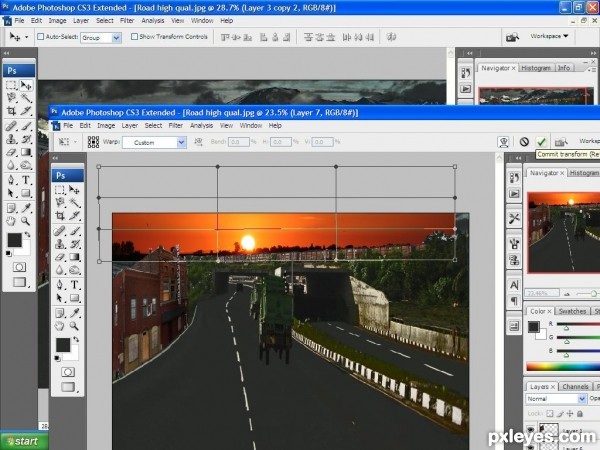
Task: Open the Layer menu in the inner window
Action: 129,126
